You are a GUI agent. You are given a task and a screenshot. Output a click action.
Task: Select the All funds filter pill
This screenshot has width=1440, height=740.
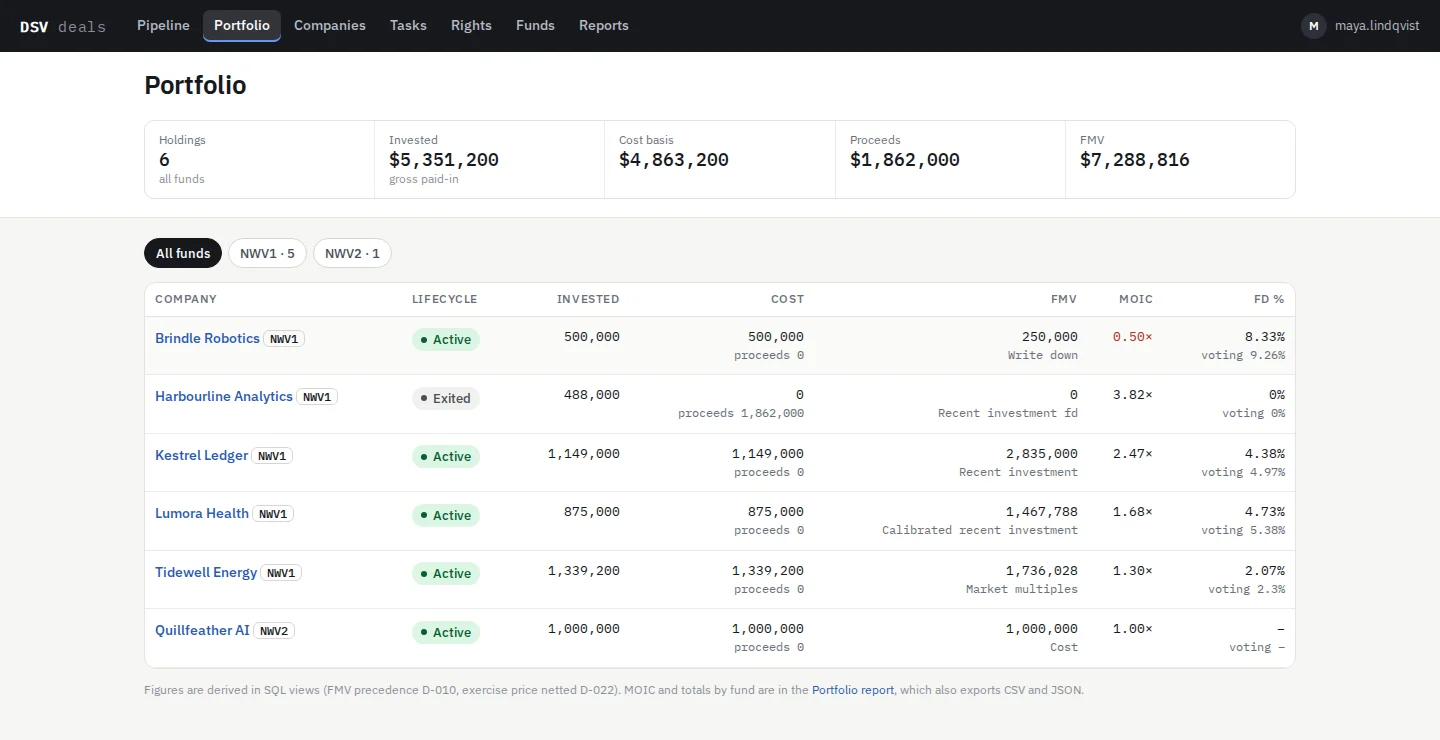tap(183, 253)
